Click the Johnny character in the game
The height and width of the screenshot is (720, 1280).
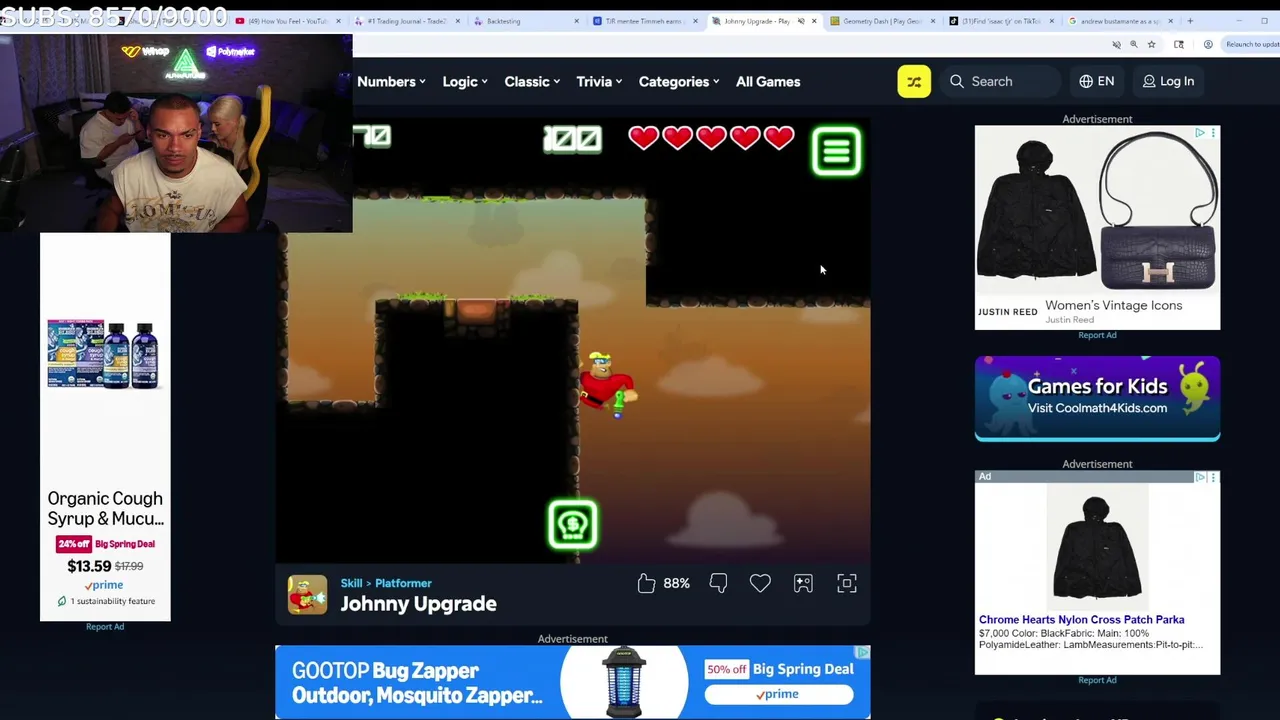(x=607, y=384)
